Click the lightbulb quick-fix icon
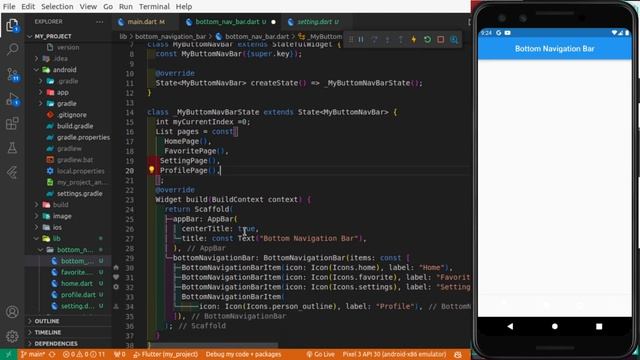640x360 pixels. pyautogui.click(x=151, y=169)
